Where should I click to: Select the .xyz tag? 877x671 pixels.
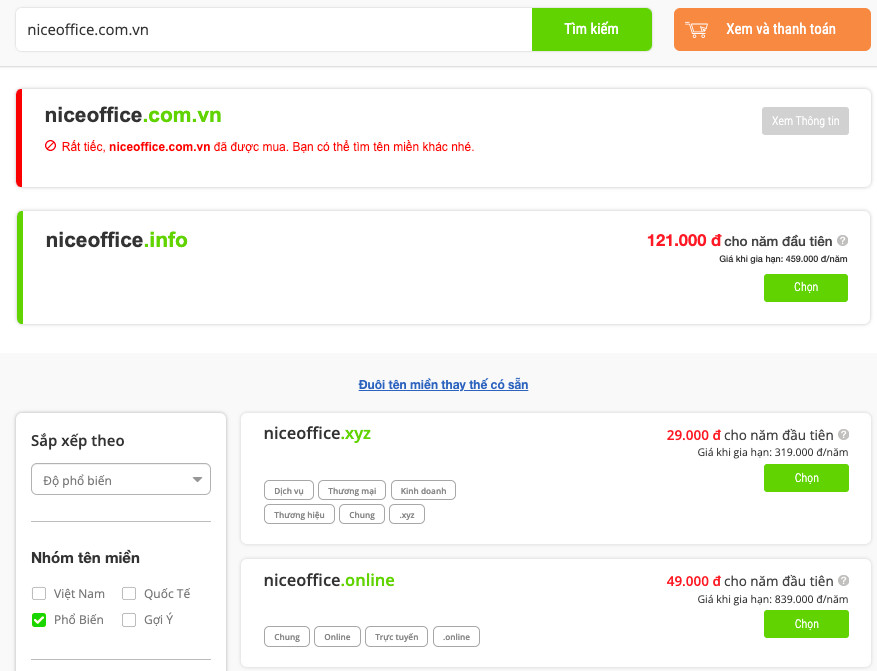[407, 514]
